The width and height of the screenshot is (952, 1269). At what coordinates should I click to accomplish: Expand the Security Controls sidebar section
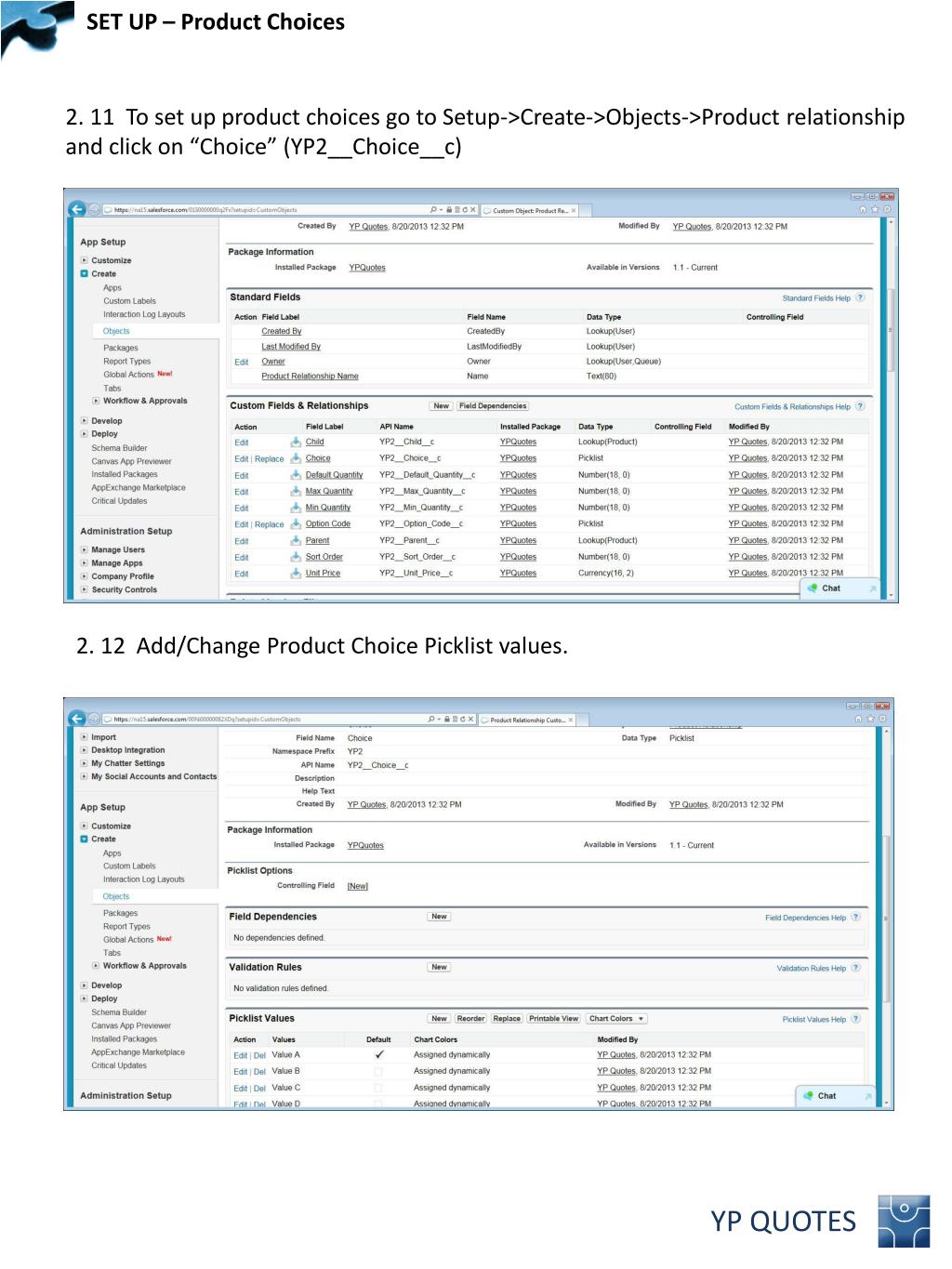point(85,590)
